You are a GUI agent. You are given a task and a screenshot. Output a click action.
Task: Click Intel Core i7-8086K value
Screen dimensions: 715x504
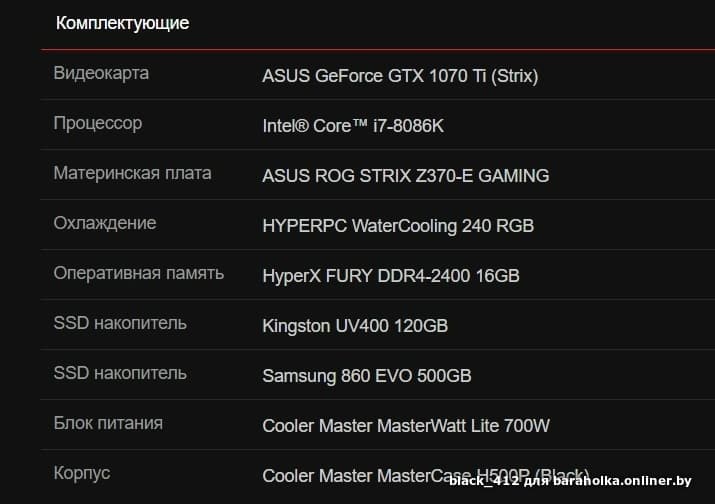[x=353, y=126]
